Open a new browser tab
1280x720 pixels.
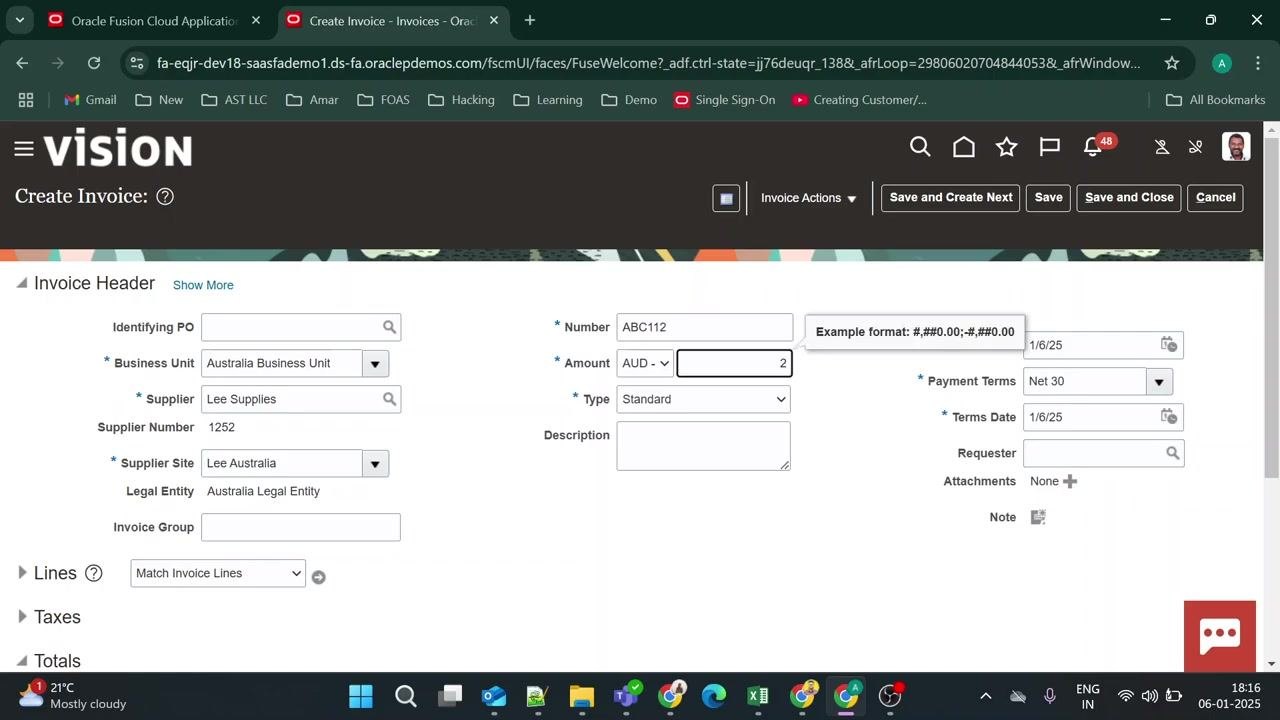[530, 20]
